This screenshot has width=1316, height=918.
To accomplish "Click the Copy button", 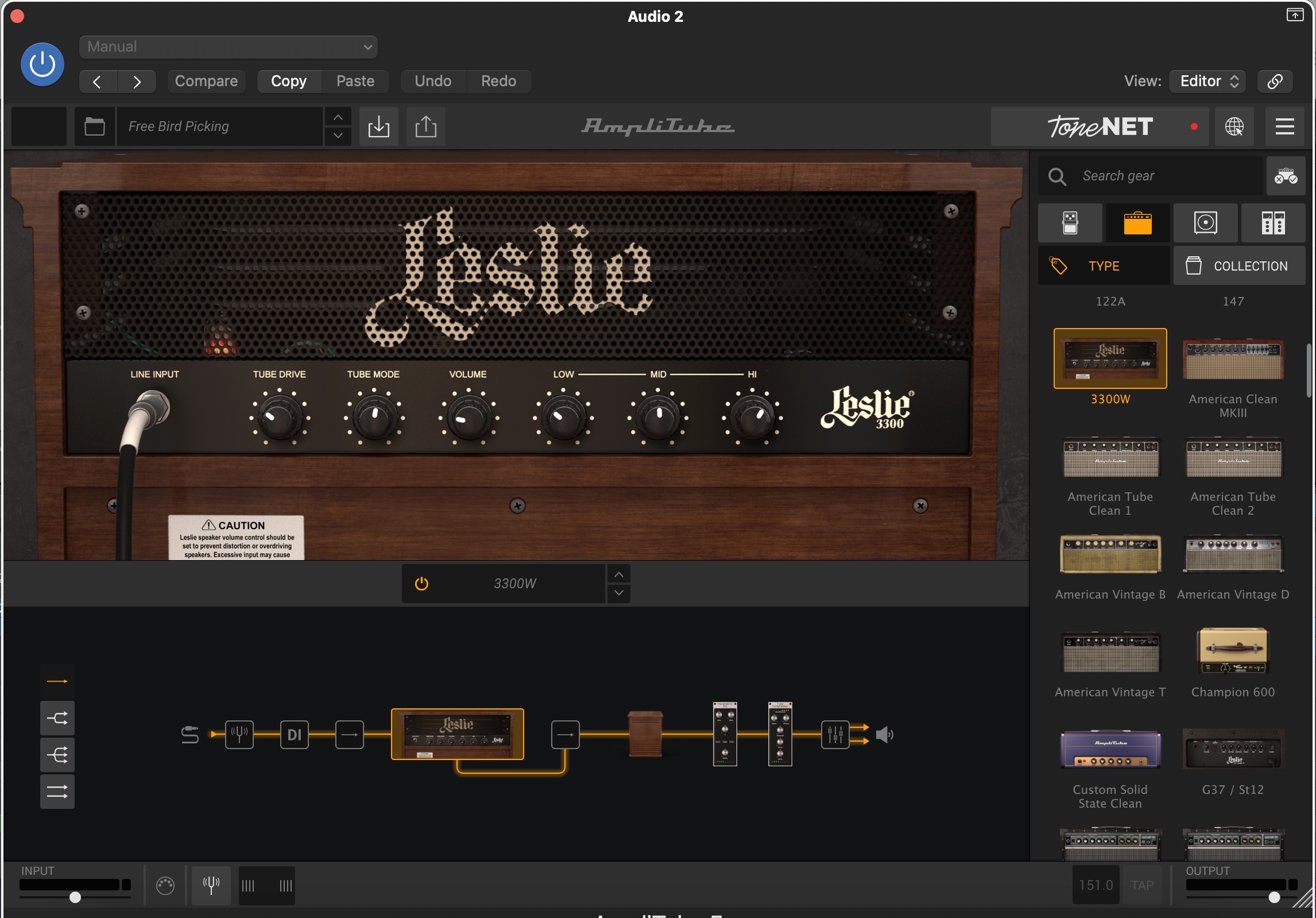I will 289,81.
